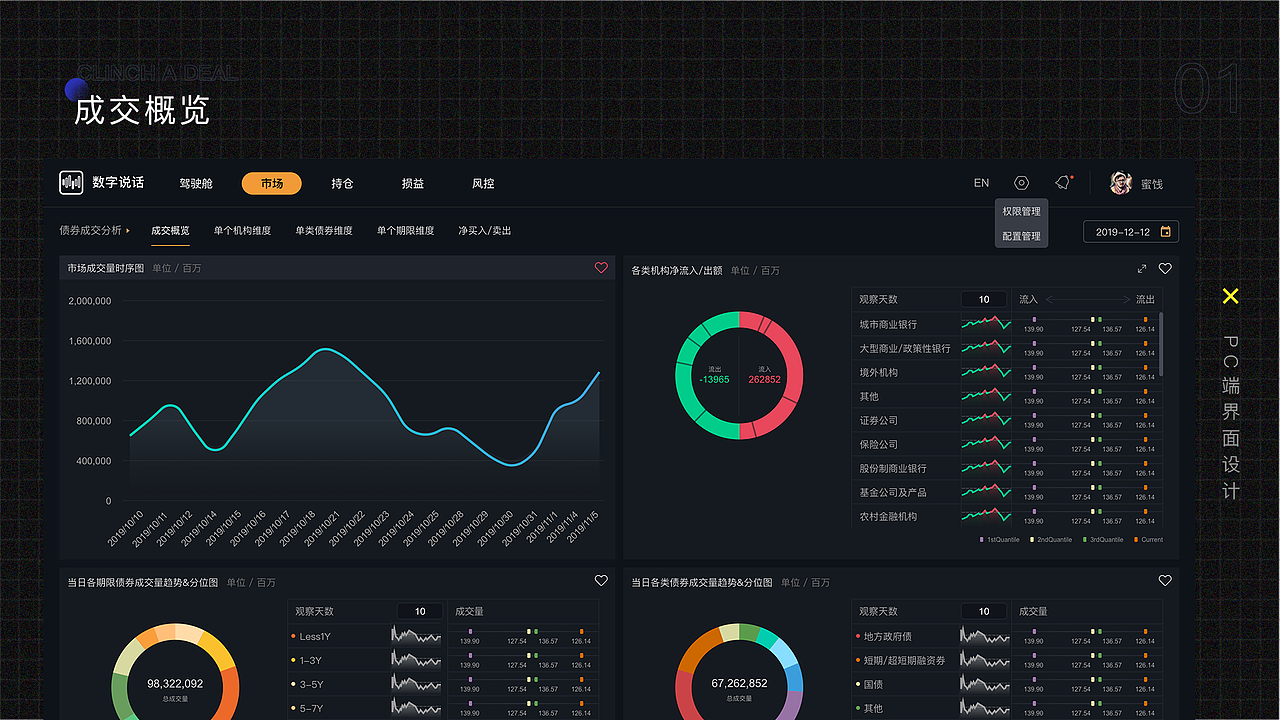Edit 观察天数 value in 各期限债券 panel
Image resolution: width=1280 pixels, height=720 pixels.
coord(420,611)
